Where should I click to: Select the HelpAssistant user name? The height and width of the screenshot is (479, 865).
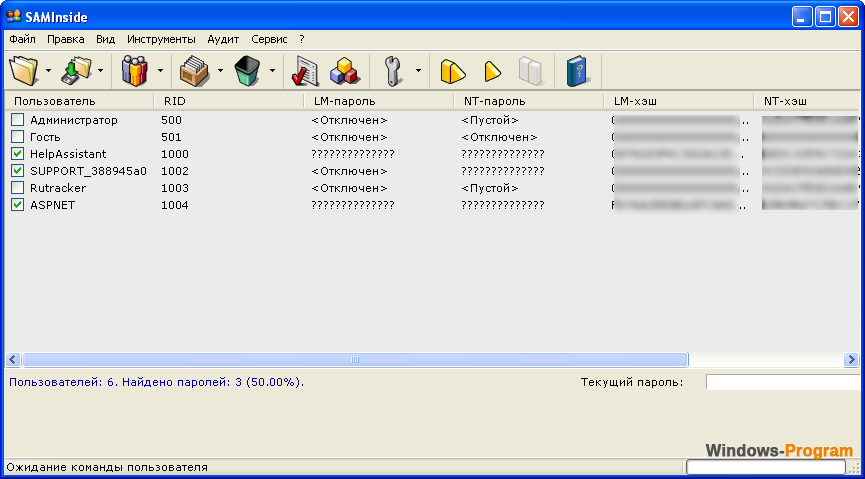pos(68,154)
